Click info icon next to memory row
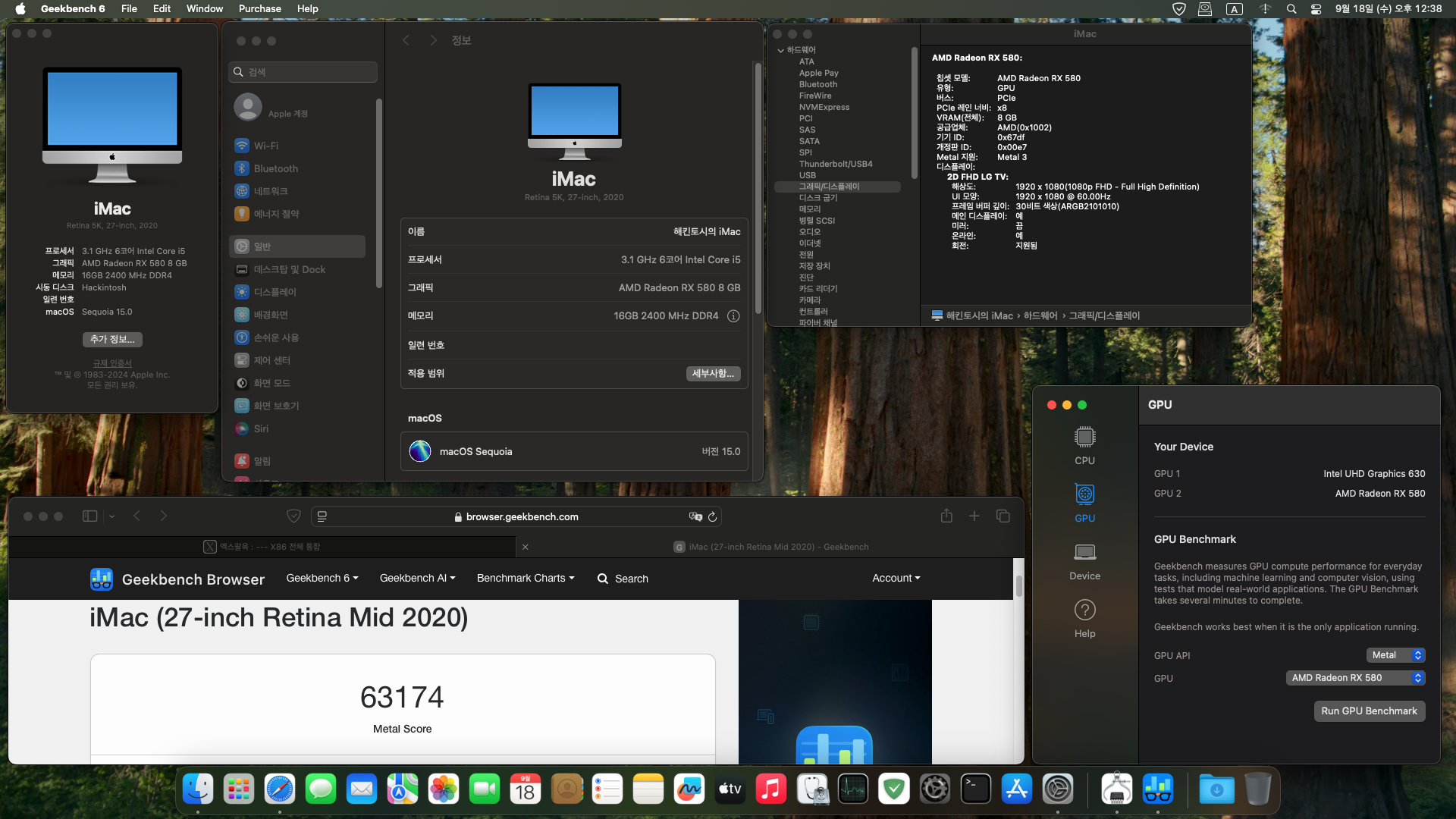 pyautogui.click(x=733, y=316)
